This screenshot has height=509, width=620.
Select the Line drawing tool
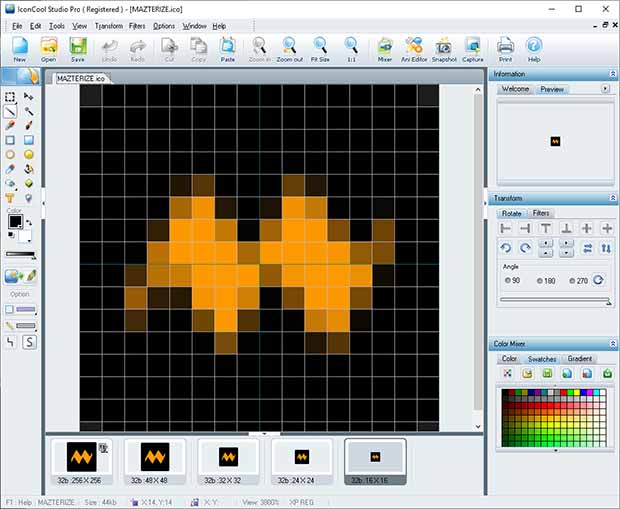coord(10,112)
